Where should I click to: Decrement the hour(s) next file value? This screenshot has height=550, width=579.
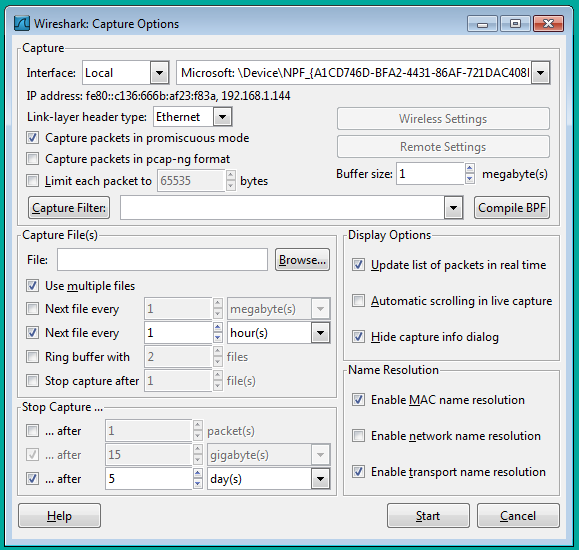pyautogui.click(x=217, y=337)
